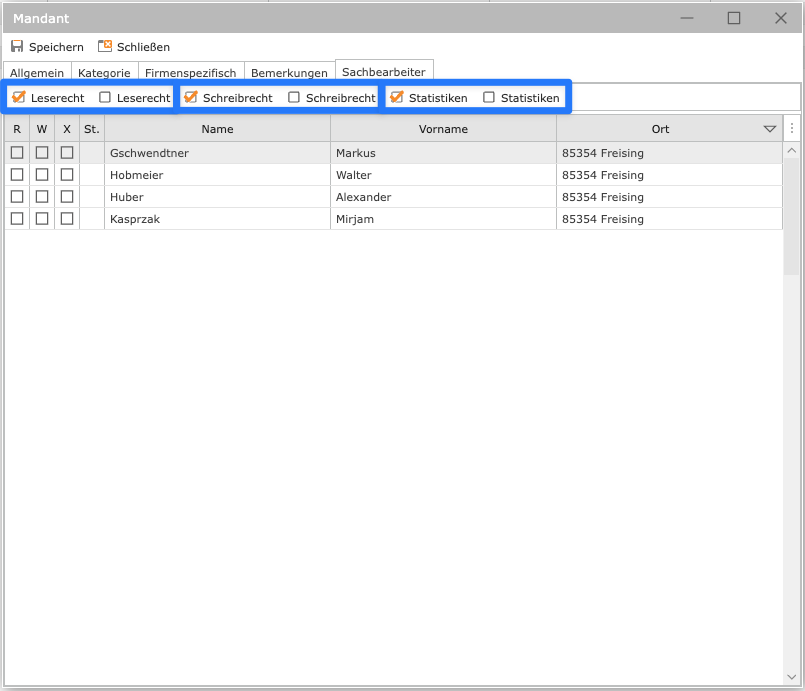Check the orange Leserecht checkbox
Screen dimensions: 805x691
[18, 98]
